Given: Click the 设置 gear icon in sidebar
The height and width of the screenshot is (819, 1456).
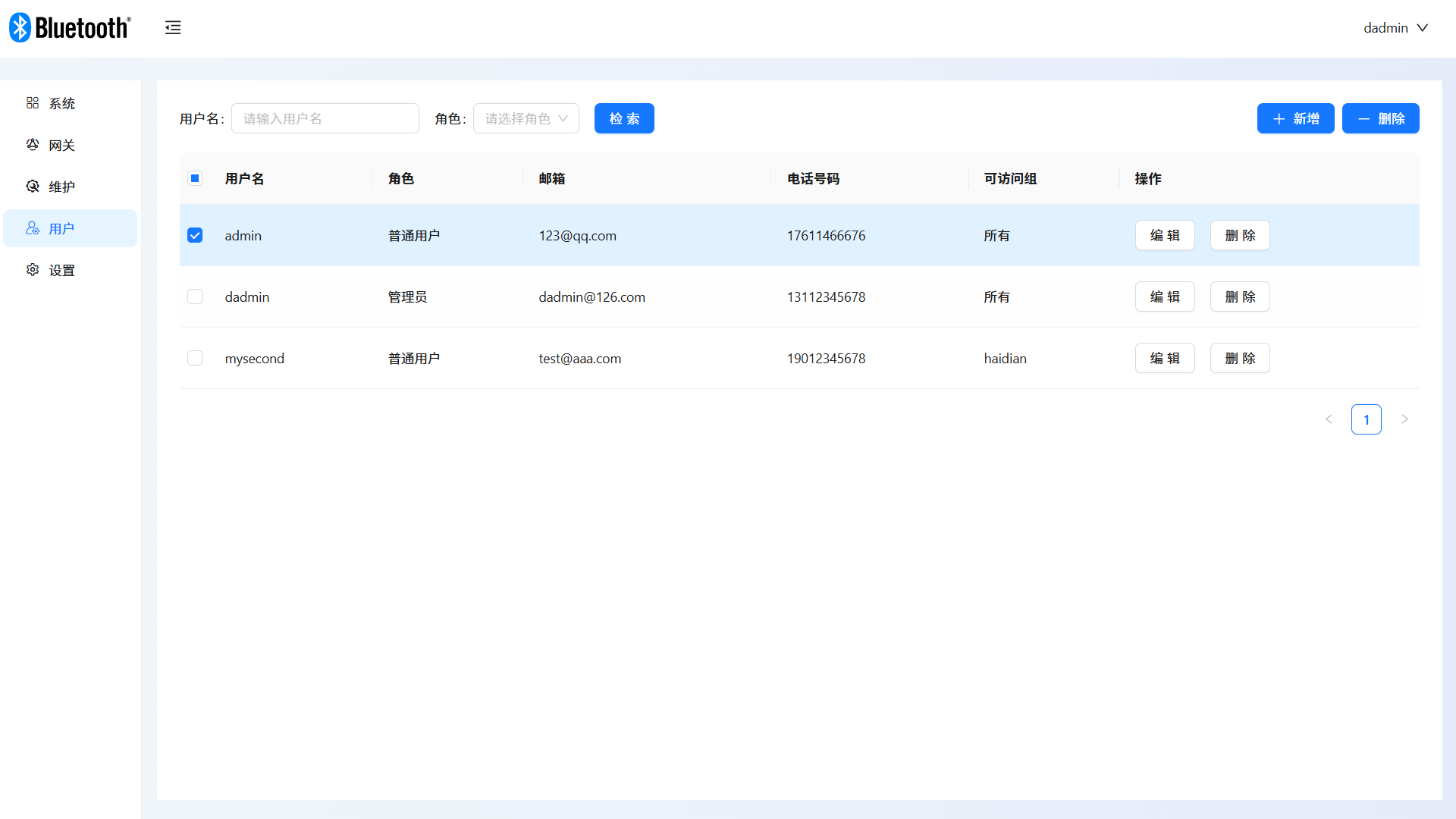Looking at the screenshot, I should (x=33, y=270).
